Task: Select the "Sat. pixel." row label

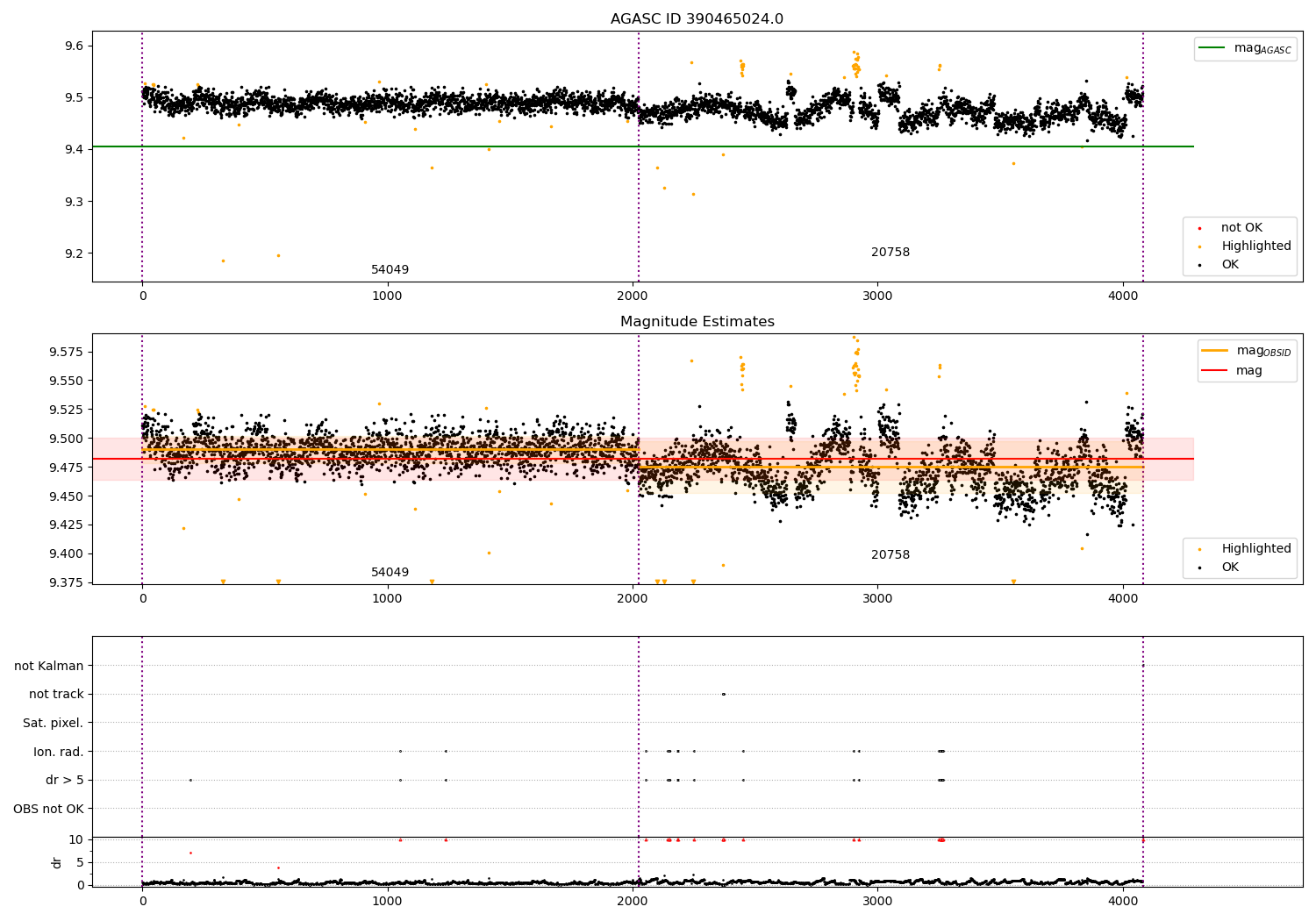Action: (x=54, y=723)
